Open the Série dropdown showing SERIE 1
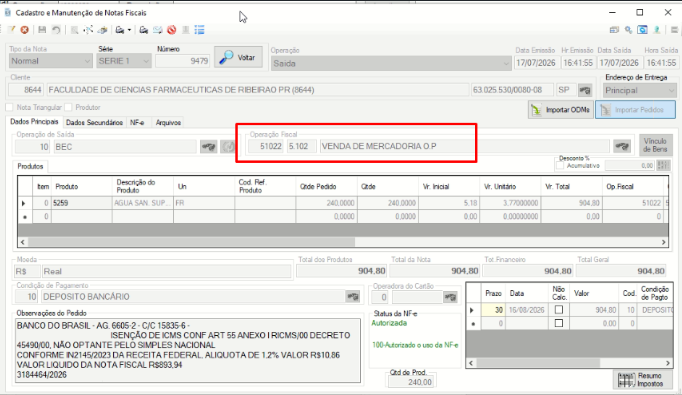Viewport: 682px width, 395px height. (x=124, y=61)
